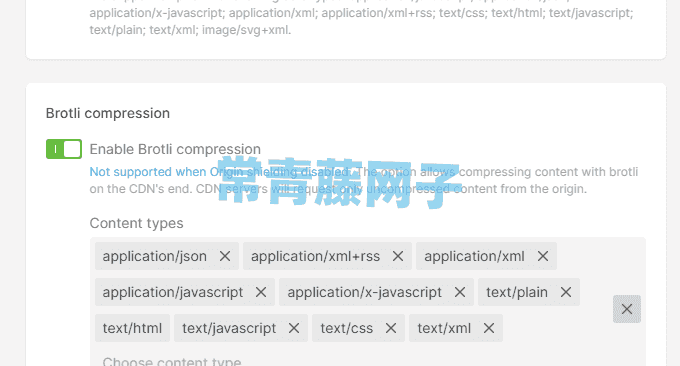
Task: Click the application/xml+rss tag label
Action: (x=315, y=256)
